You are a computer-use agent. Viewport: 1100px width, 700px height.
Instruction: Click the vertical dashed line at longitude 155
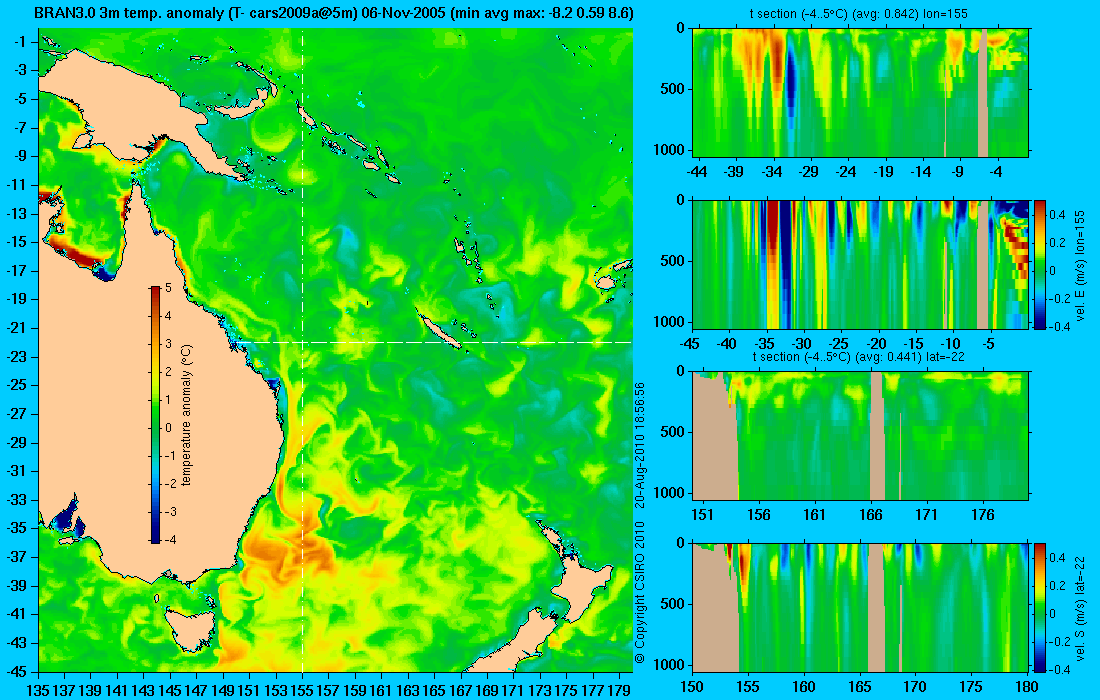tap(302, 351)
